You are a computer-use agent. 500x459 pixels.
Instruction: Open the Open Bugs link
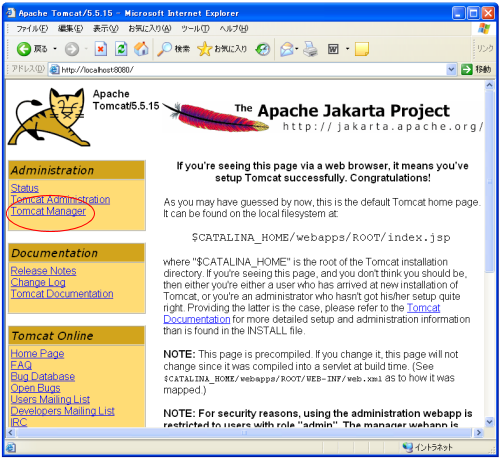tap(35, 388)
